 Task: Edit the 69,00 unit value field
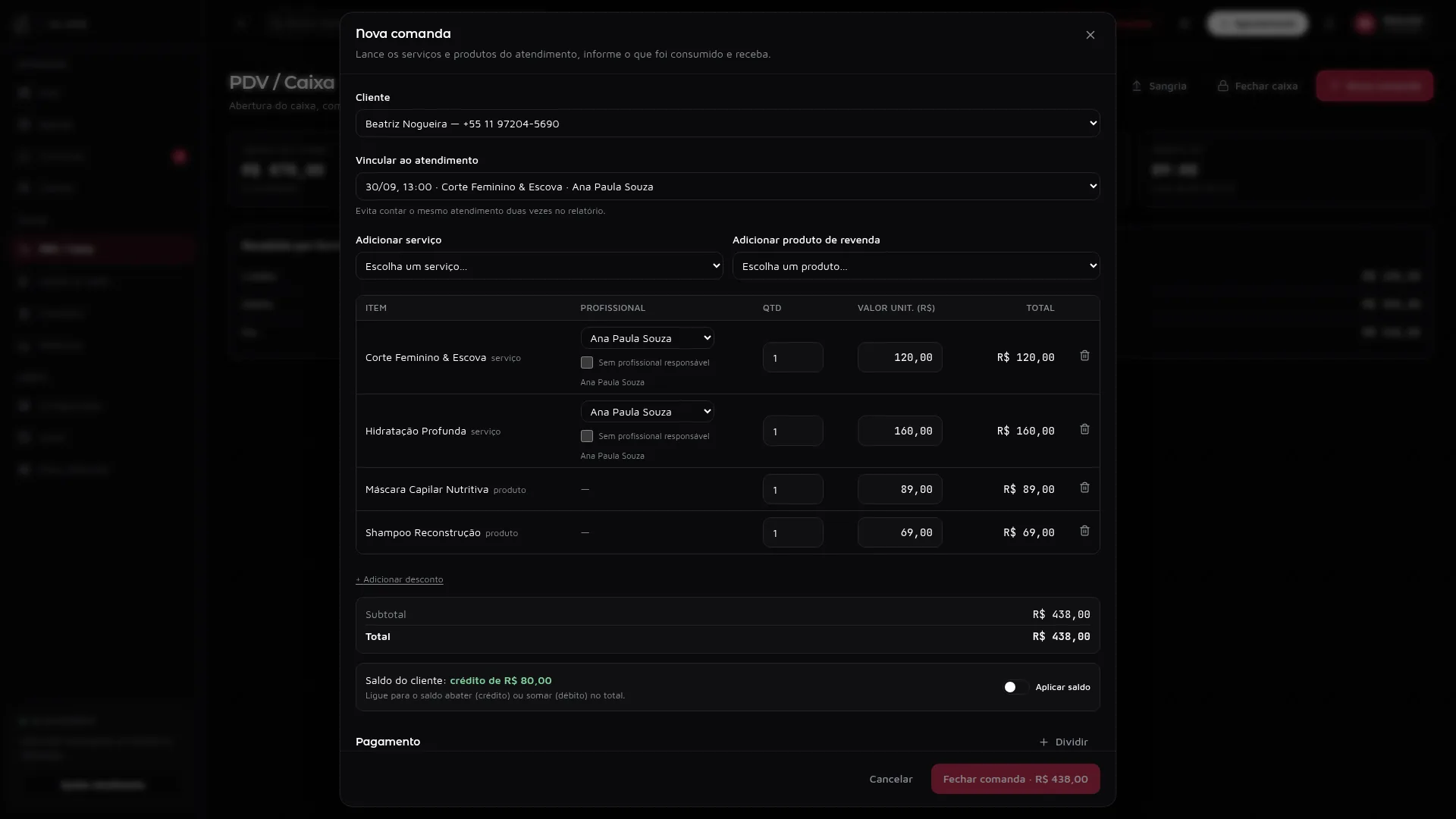pos(899,532)
